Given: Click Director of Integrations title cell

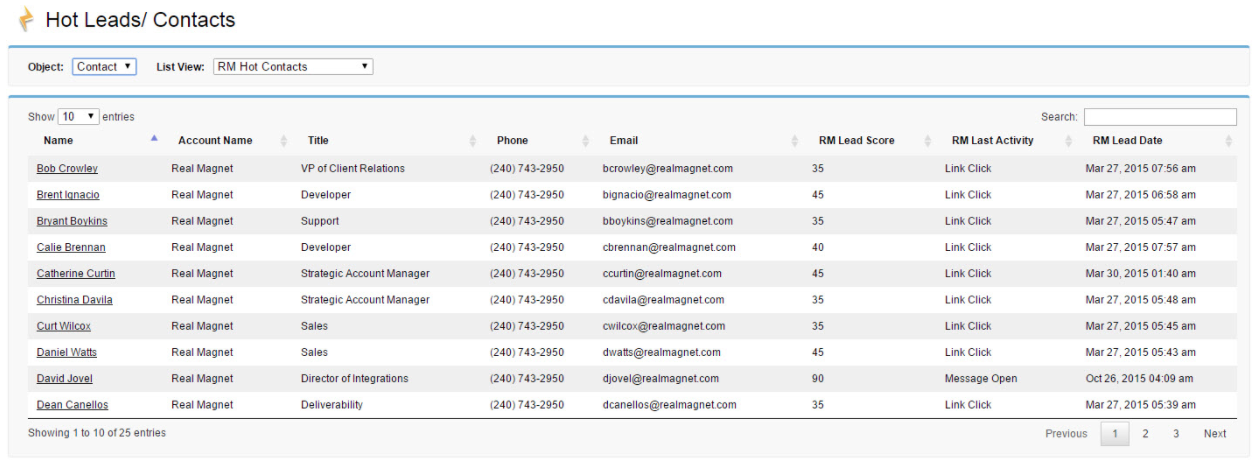Looking at the screenshot, I should click(355, 378).
